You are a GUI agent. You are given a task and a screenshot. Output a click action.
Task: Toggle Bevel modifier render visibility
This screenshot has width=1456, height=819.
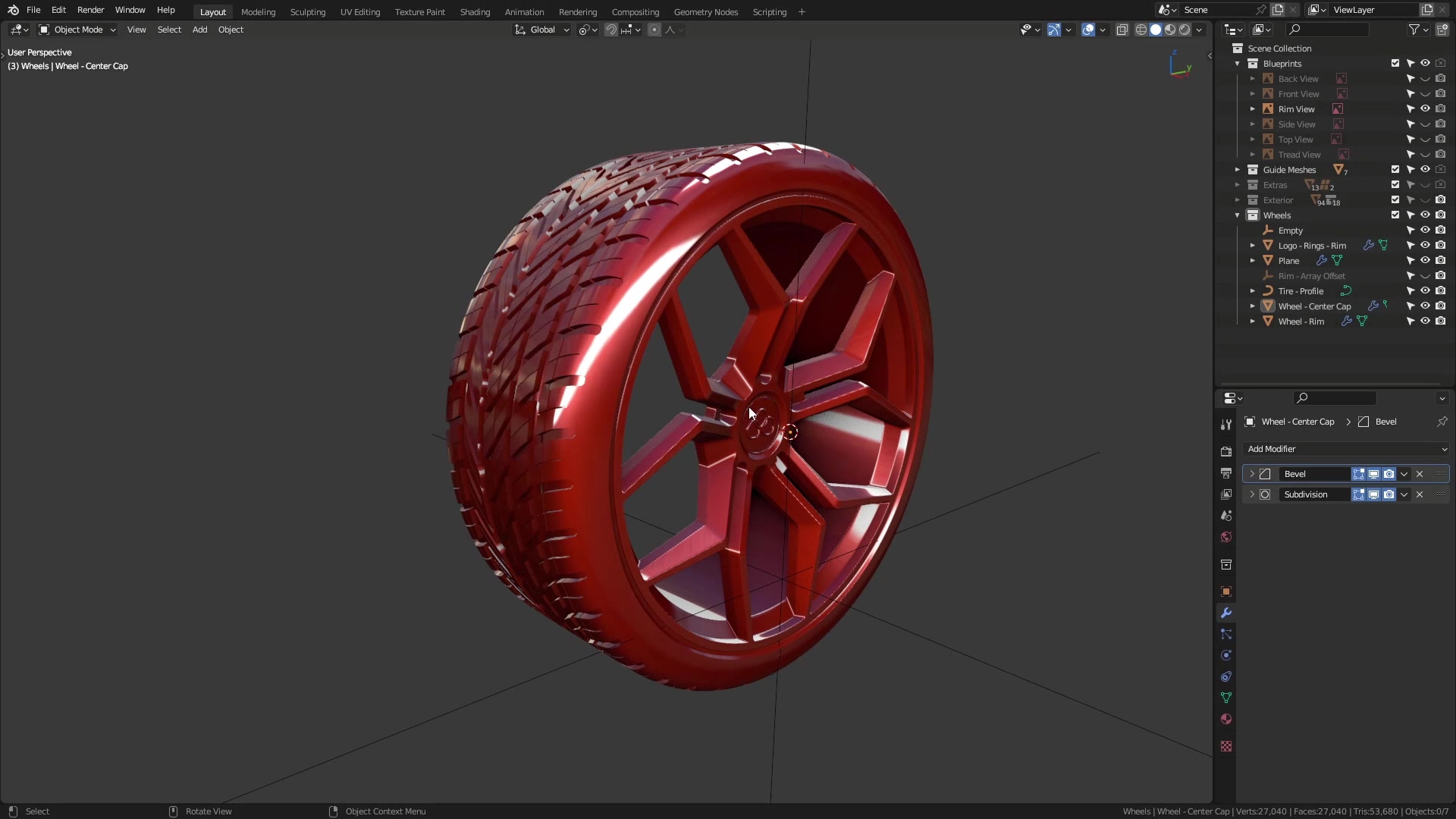coord(1389,474)
